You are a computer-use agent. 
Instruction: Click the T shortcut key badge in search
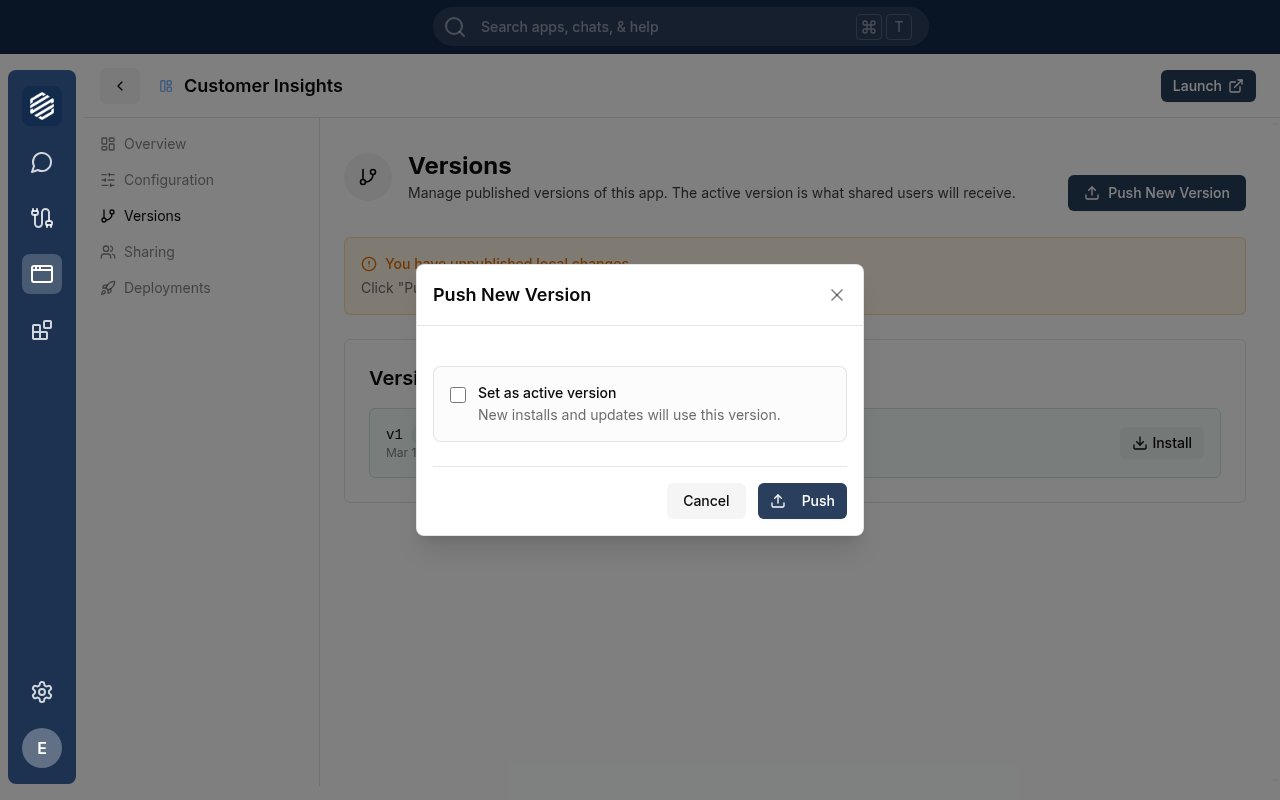(898, 27)
